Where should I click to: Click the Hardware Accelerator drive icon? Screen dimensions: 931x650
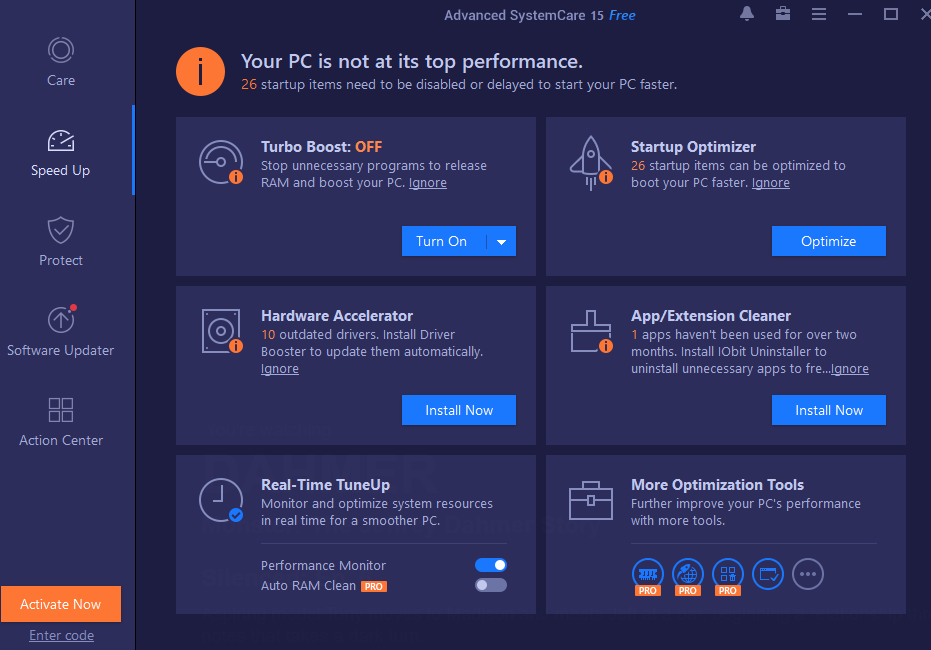221,331
